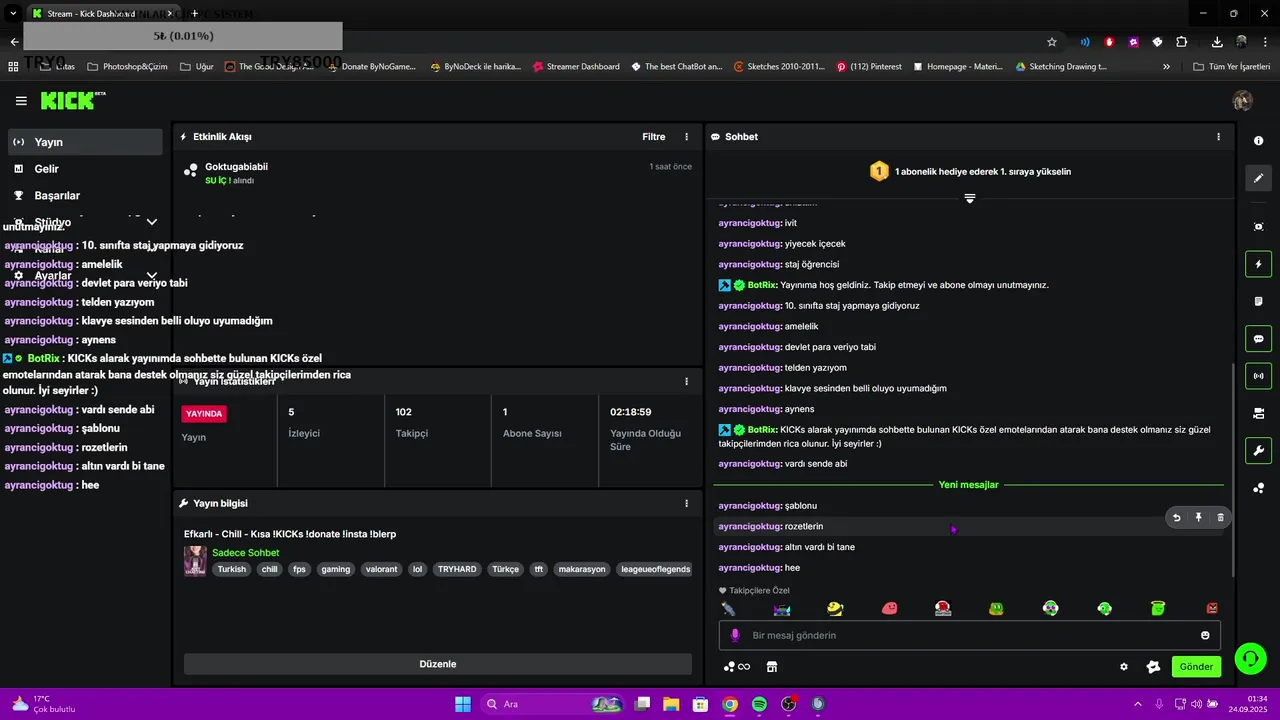1280x720 pixels.
Task: Toggle the stream info wrench panel button
Action: 1258,450
